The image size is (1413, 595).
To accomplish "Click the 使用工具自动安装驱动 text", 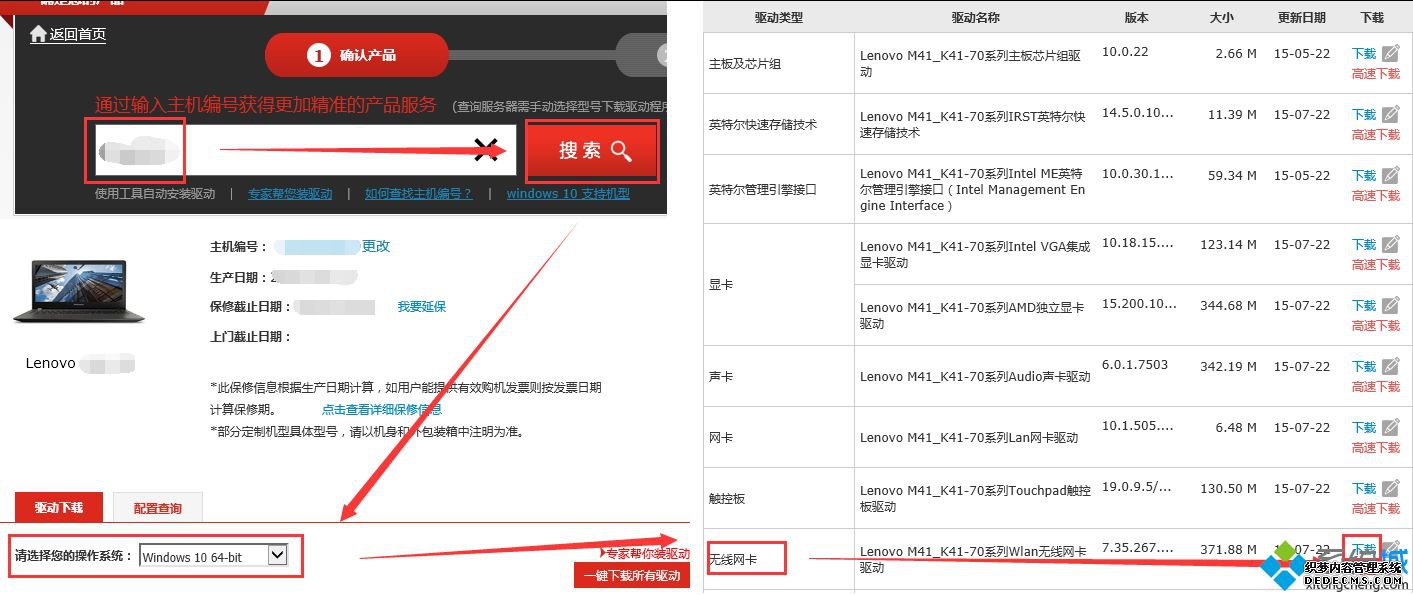I will 155,194.
